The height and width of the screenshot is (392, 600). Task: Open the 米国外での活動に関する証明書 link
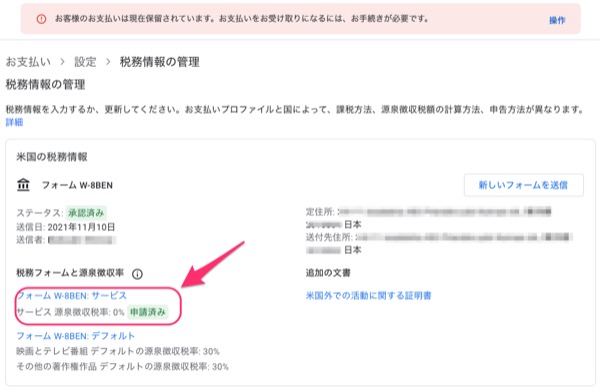click(368, 296)
